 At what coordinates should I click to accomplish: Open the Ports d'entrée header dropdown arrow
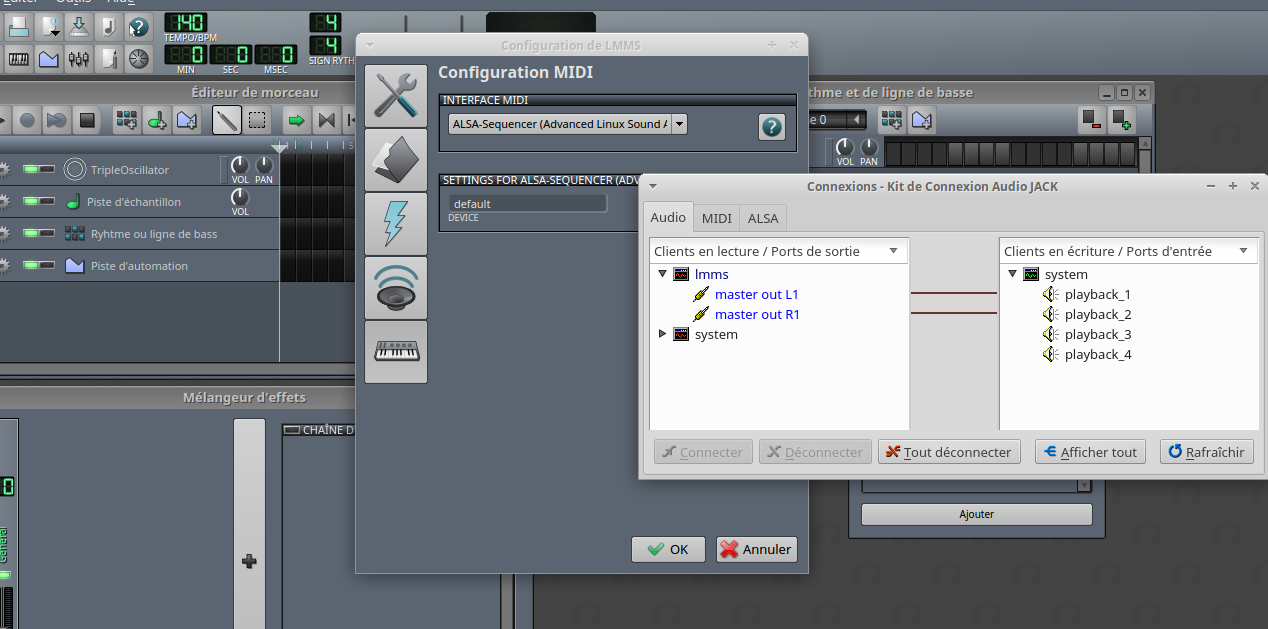(1244, 252)
